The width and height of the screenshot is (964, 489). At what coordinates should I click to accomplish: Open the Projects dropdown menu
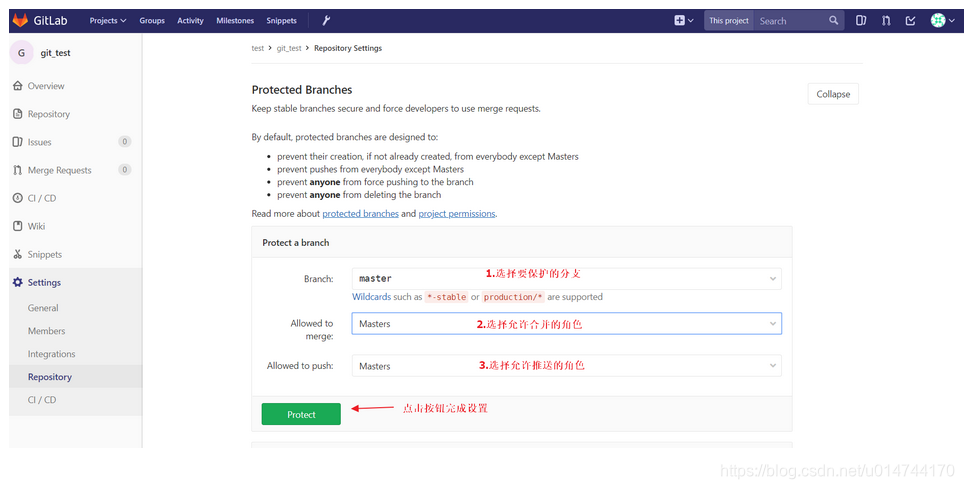pyautogui.click(x=108, y=20)
